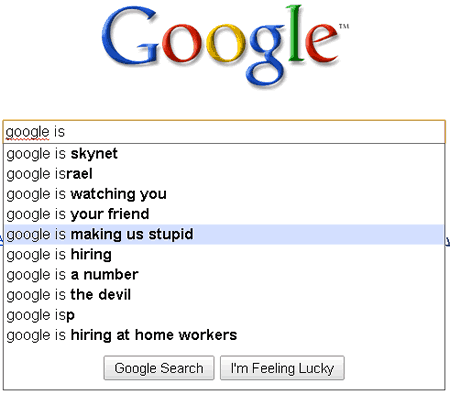Focus the search box containing 'google is'
The image size is (450, 395).
[224, 132]
